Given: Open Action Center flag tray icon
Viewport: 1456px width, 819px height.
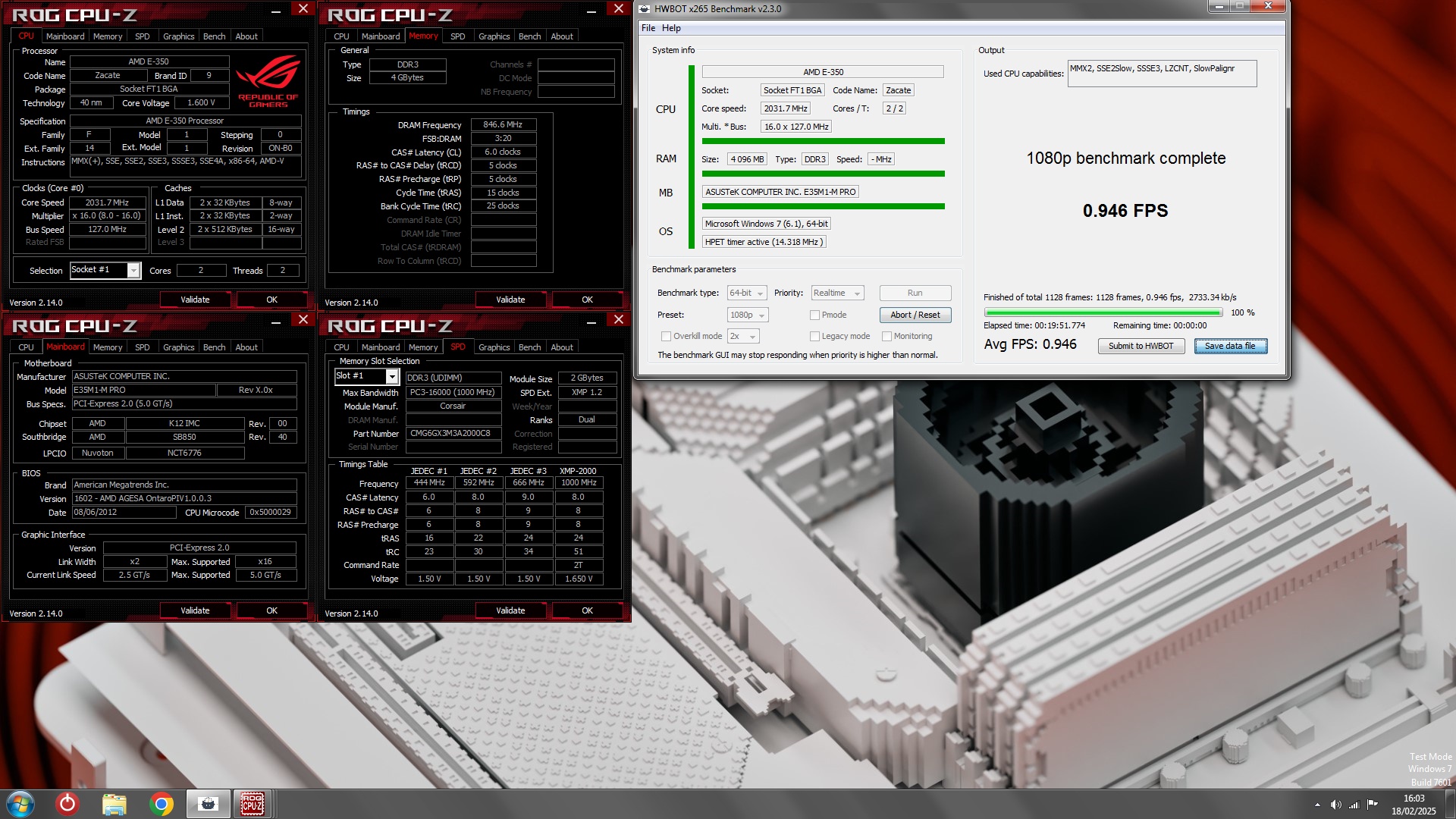Looking at the screenshot, I should (1373, 805).
